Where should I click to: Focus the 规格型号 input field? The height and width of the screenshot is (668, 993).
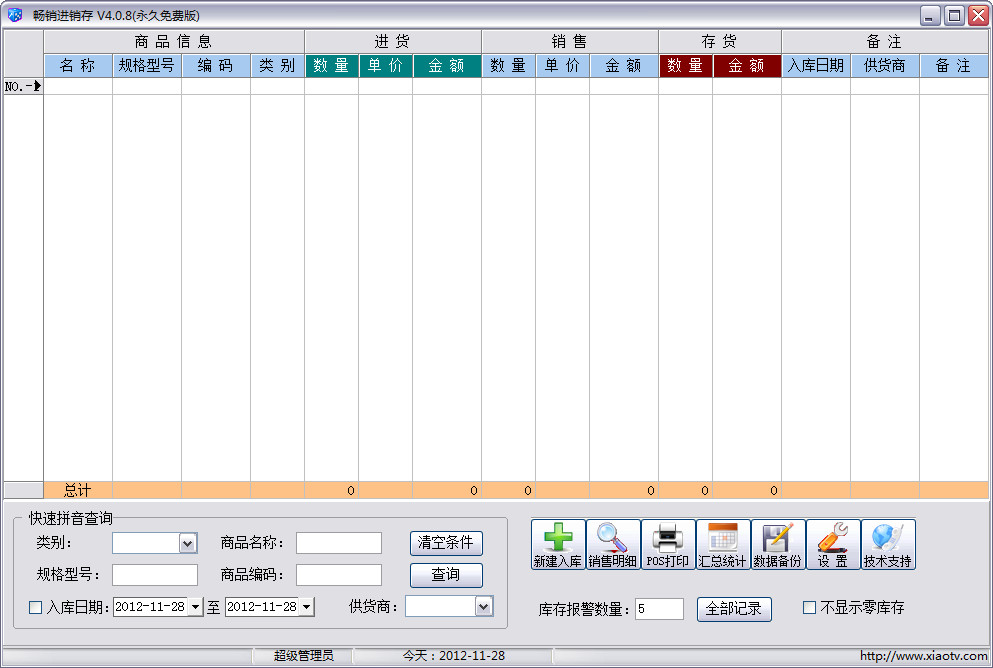pos(155,575)
